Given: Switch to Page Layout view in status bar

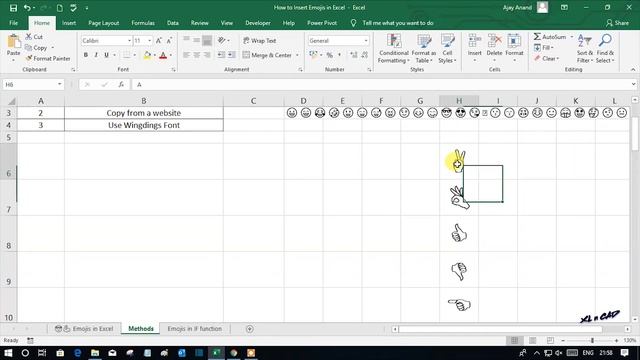Looking at the screenshot, I should (532, 340).
